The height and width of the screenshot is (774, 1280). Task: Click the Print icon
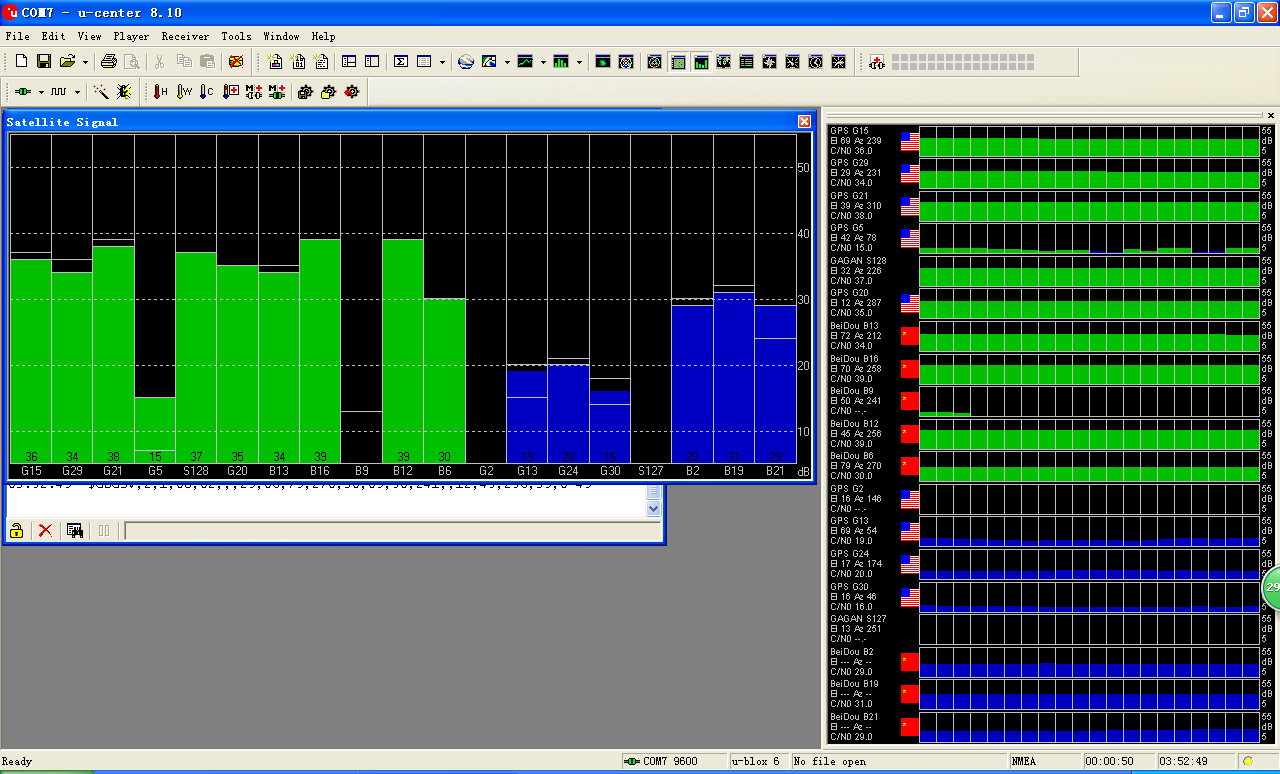coord(110,62)
